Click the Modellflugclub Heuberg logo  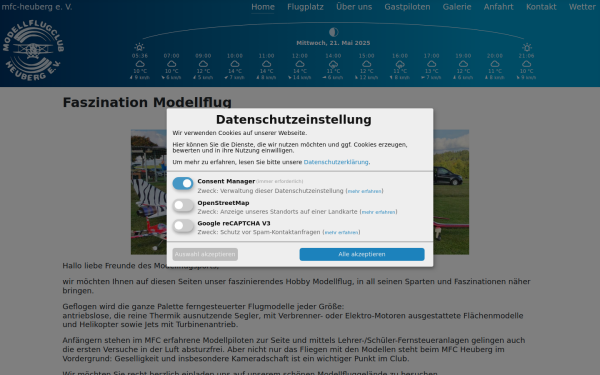(x=33, y=51)
